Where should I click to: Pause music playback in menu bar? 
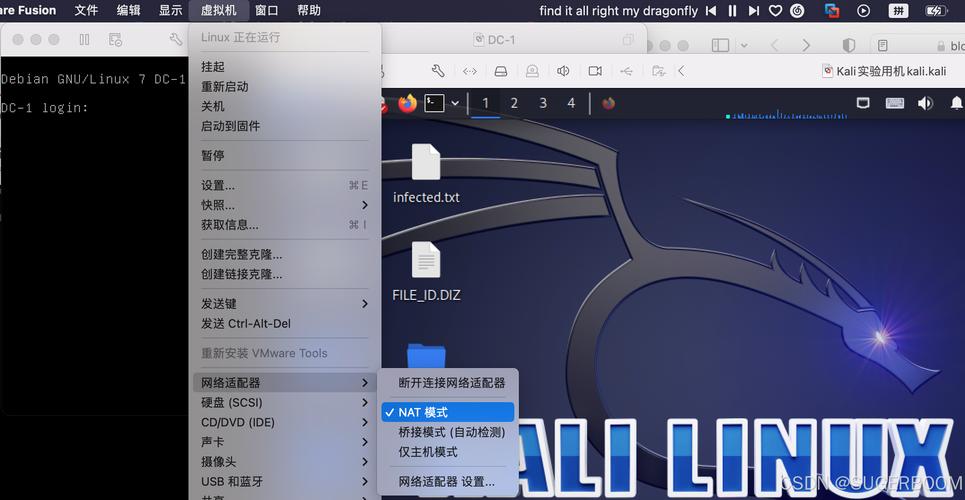732,10
